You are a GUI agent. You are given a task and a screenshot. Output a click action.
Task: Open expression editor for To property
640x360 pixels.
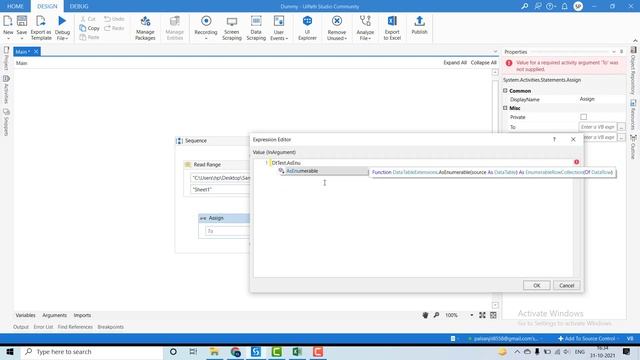(621, 127)
